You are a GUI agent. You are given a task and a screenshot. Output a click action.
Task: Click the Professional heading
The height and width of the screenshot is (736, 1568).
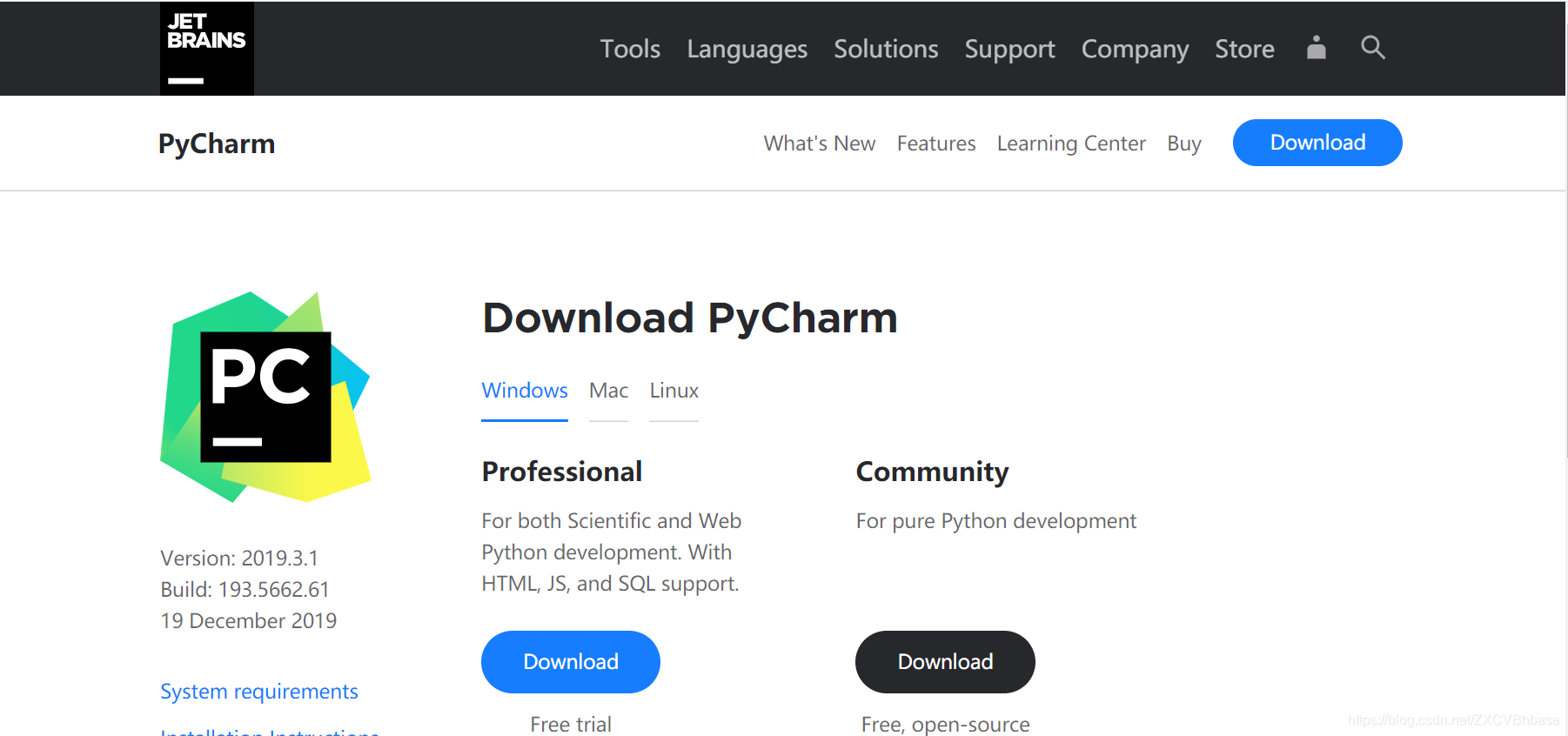click(562, 472)
